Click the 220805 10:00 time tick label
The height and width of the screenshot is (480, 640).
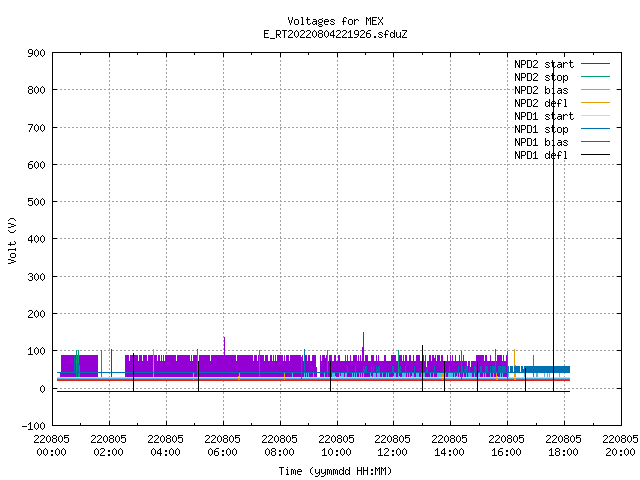pyautogui.click(x=336, y=446)
